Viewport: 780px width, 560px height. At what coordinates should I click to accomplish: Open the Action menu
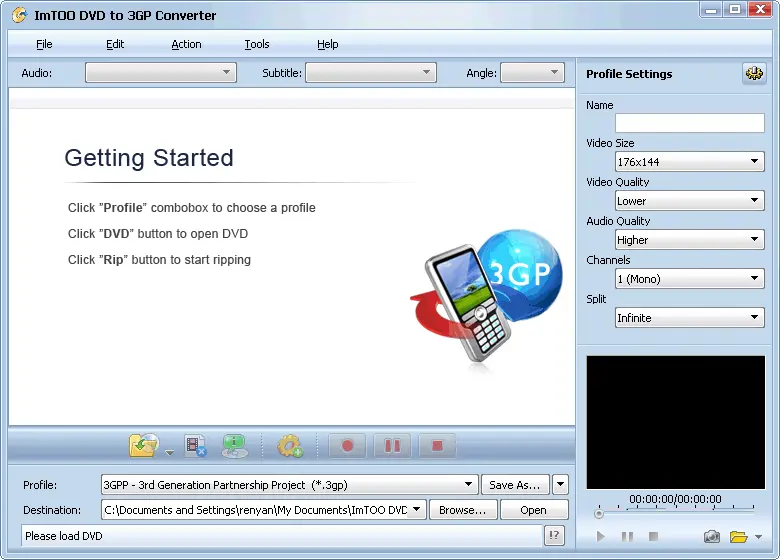pyautogui.click(x=186, y=44)
